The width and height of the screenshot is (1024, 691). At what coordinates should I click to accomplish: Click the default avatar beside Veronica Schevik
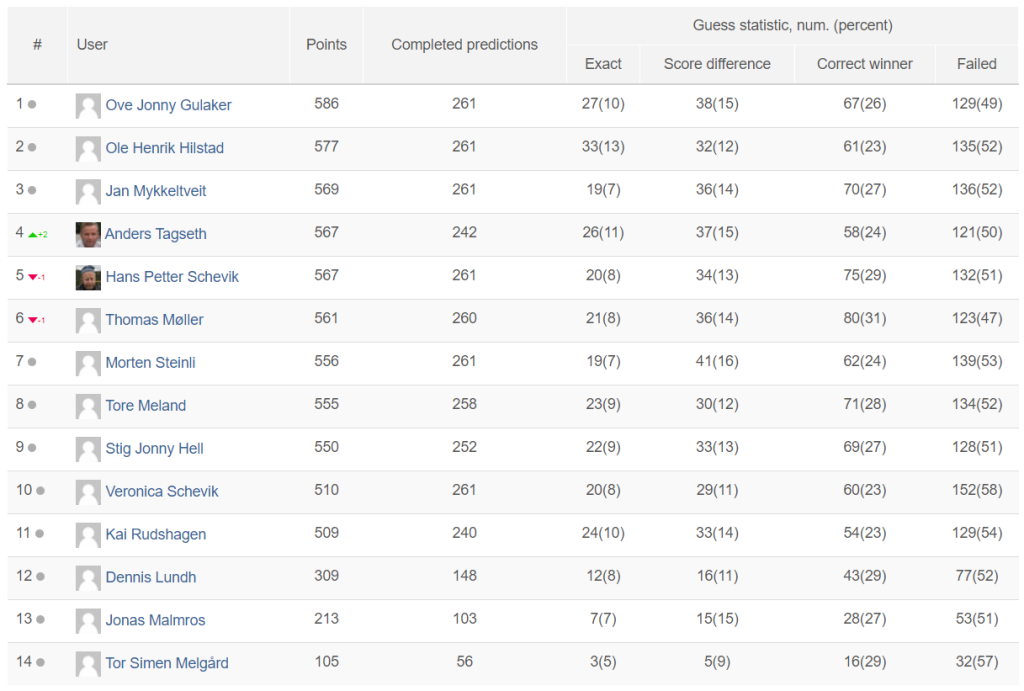(88, 492)
